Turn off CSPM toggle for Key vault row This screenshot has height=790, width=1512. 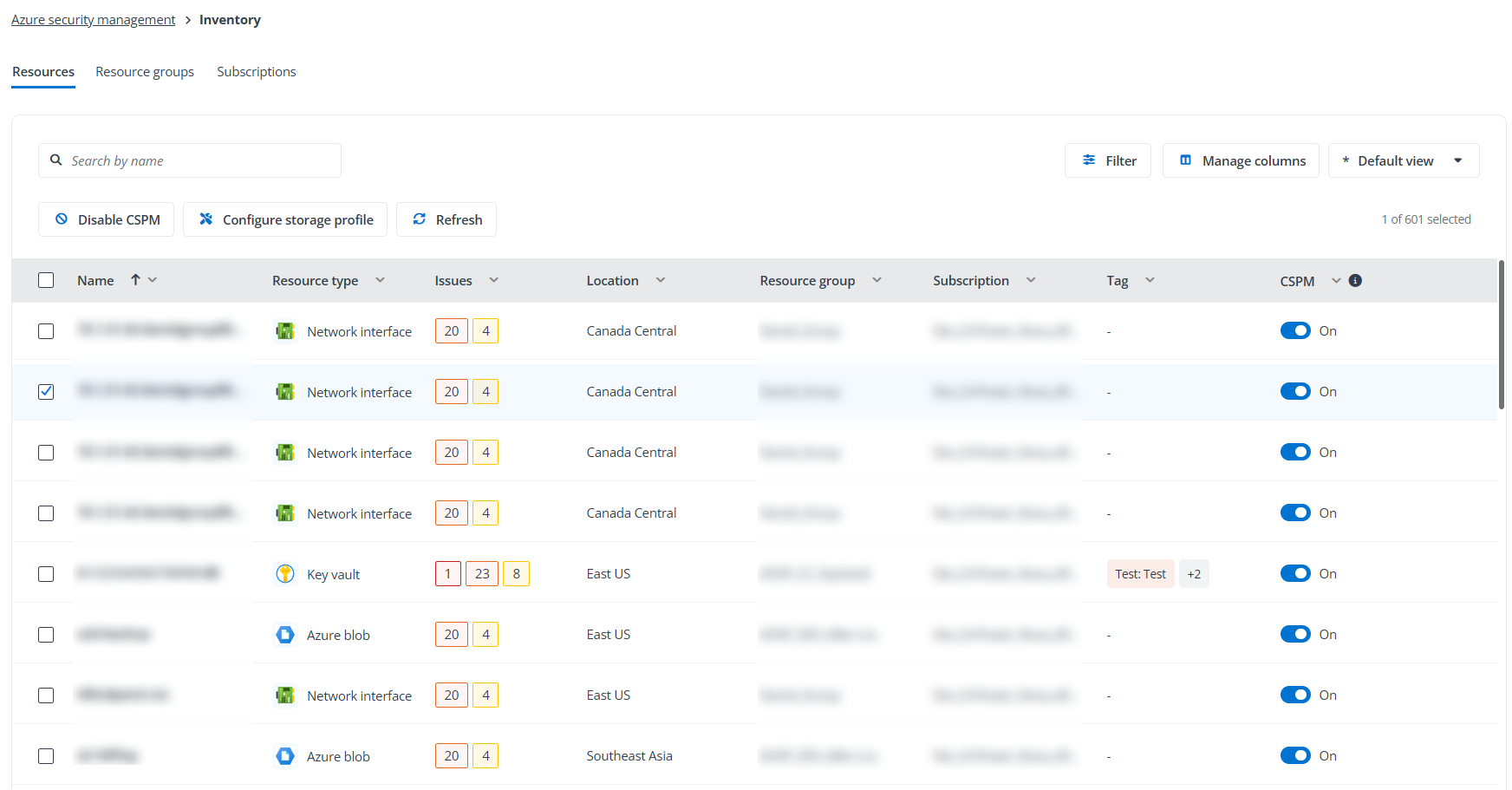[x=1294, y=573]
